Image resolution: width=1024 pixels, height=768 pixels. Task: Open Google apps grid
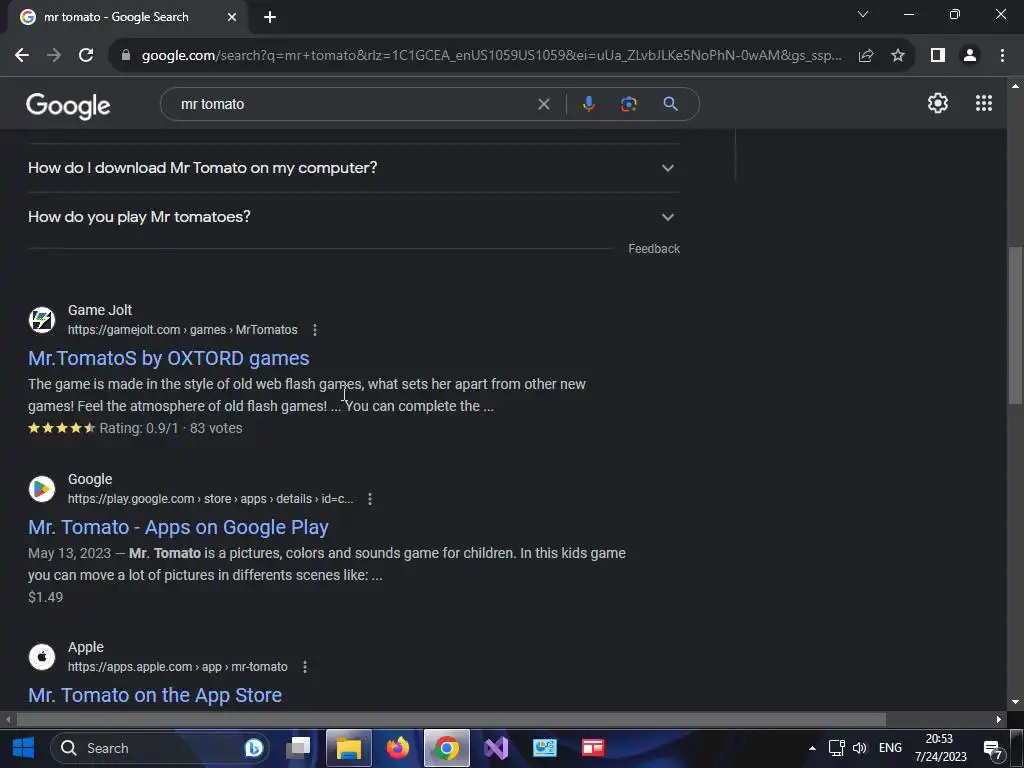(x=984, y=103)
